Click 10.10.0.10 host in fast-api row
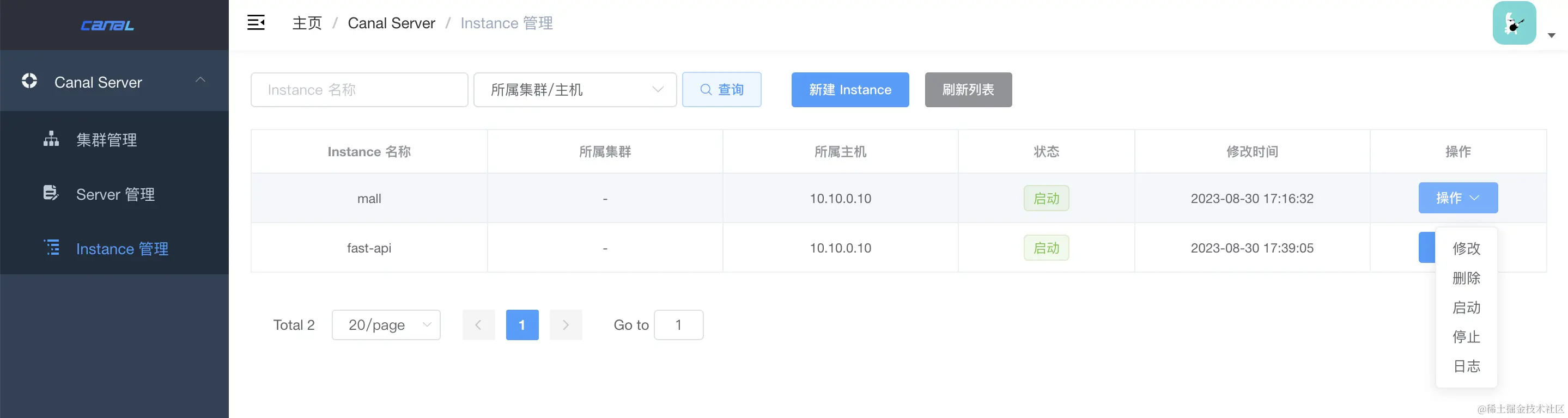Viewport: 1568px width, 418px height. [x=840, y=248]
